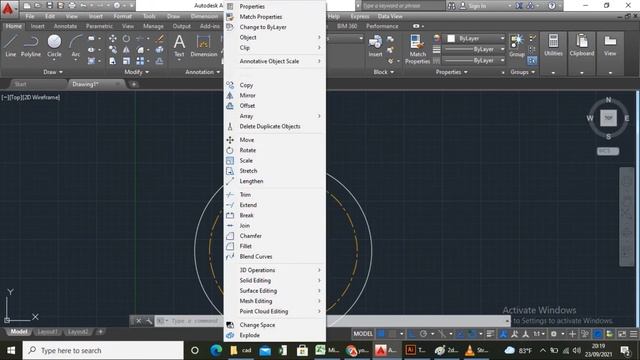Select the Polyline tool

tap(31, 45)
